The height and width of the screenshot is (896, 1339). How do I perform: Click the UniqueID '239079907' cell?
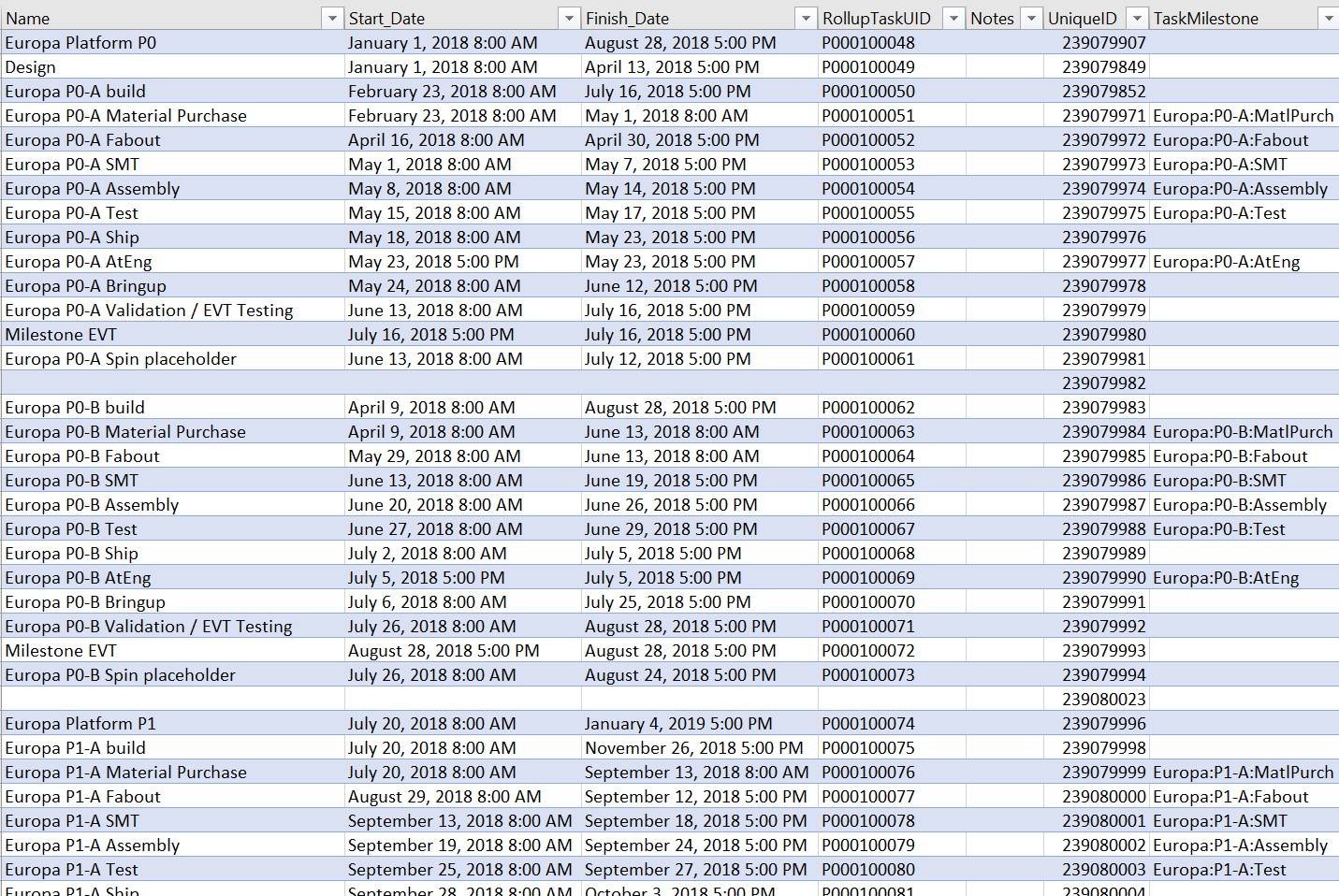point(1097,42)
